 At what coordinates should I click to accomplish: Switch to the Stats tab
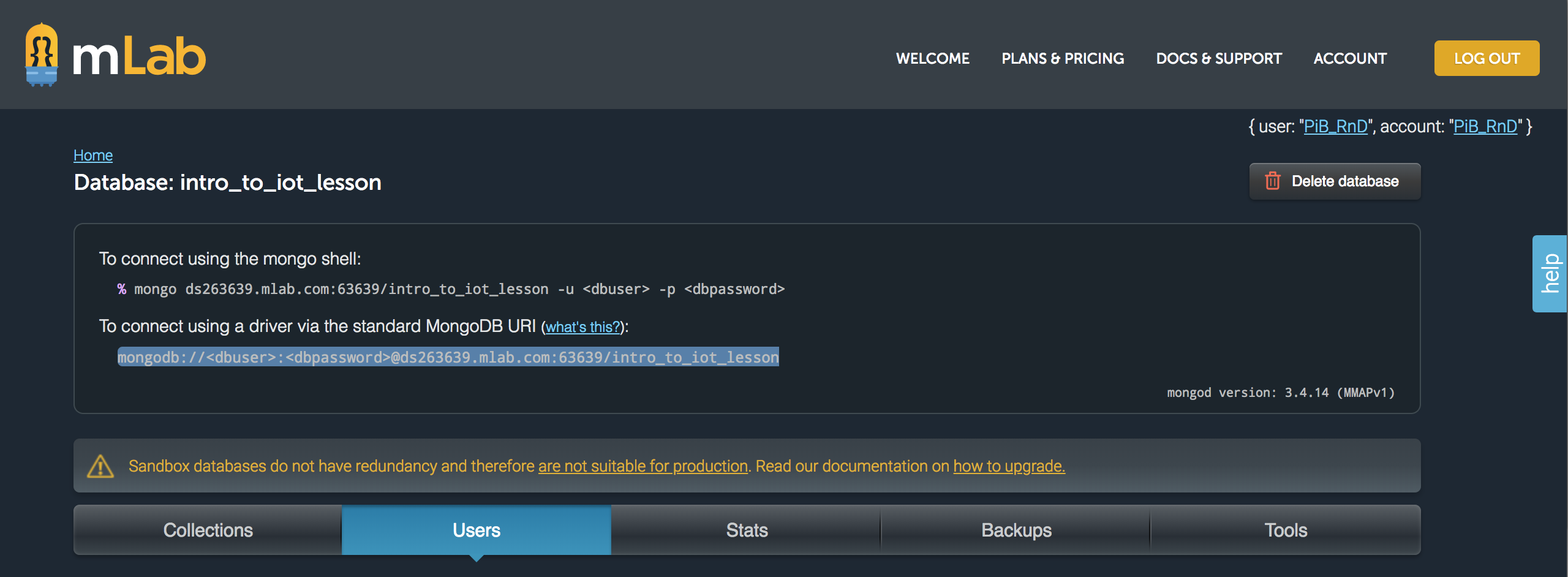pos(746,530)
